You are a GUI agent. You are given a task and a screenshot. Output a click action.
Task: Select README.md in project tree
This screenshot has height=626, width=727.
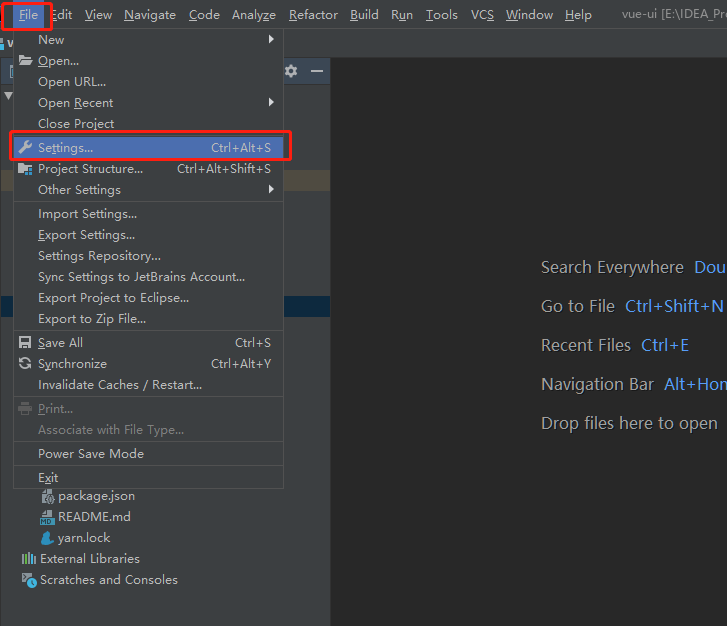(94, 517)
